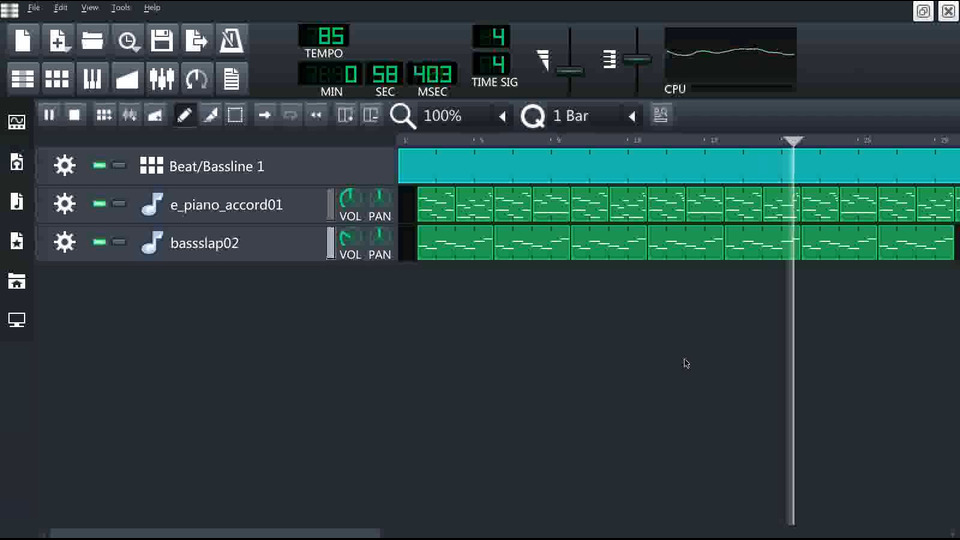Open the Piano Roll editor icon
Screen dimensions: 960x540
click(x=92, y=78)
